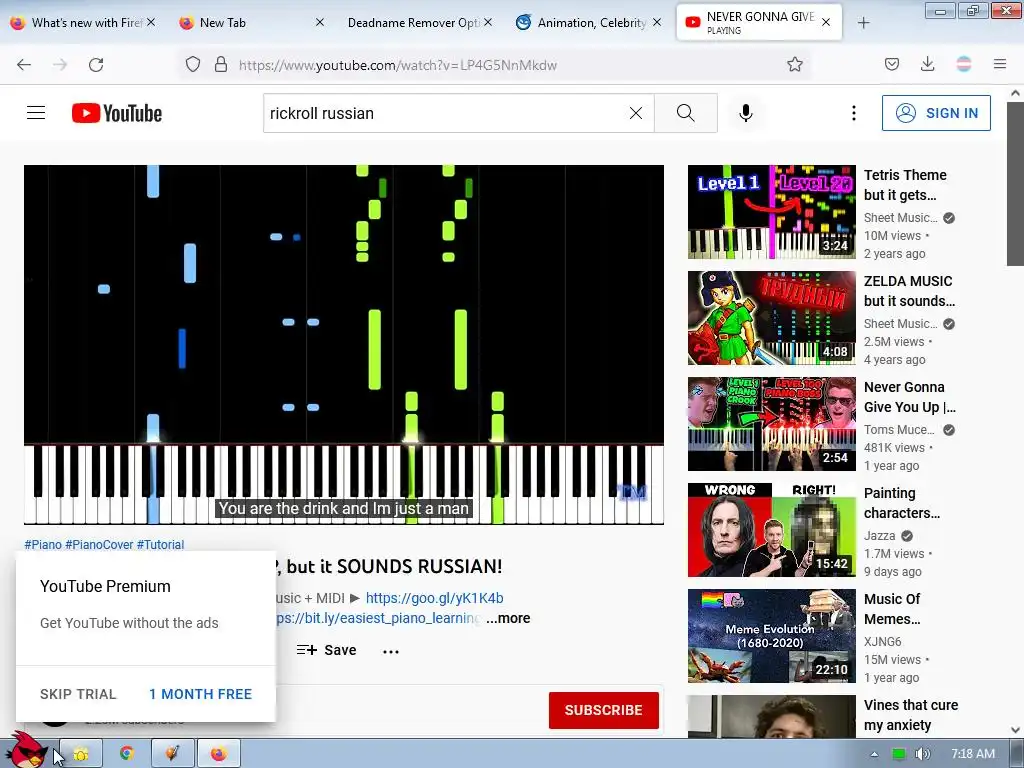The image size is (1024, 768).
Task: Run search with magnifier button
Action: tap(686, 113)
